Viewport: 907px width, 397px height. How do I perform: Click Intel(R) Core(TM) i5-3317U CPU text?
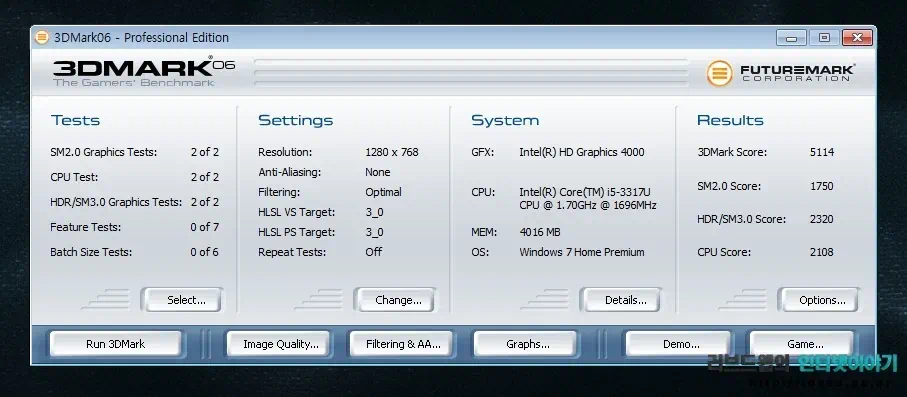588,198
